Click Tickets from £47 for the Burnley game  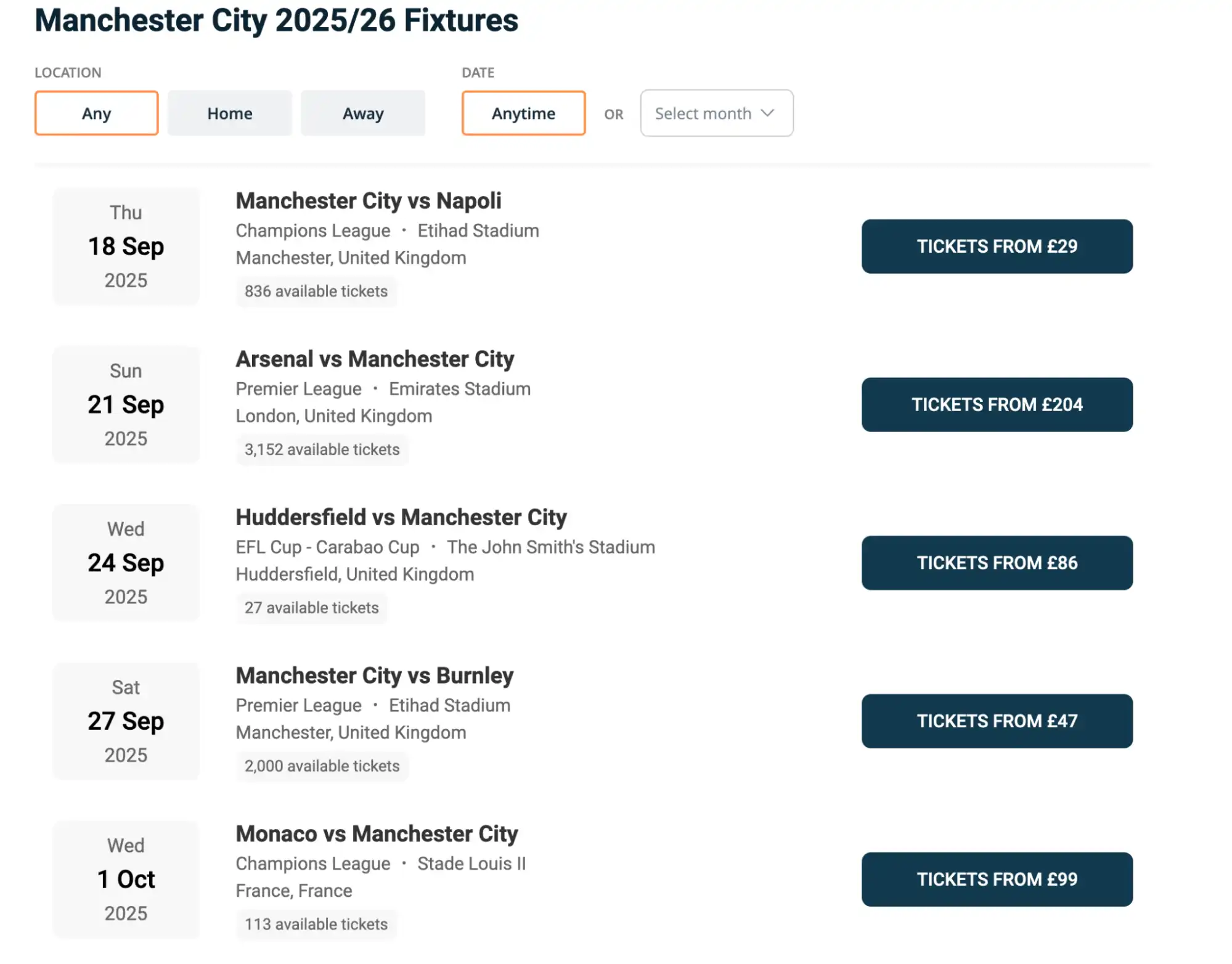(x=996, y=721)
